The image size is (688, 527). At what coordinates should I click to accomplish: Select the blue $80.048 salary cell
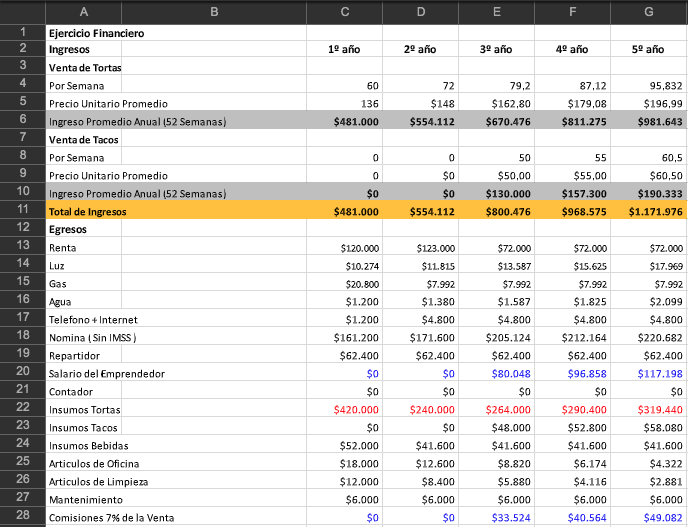(x=496, y=373)
